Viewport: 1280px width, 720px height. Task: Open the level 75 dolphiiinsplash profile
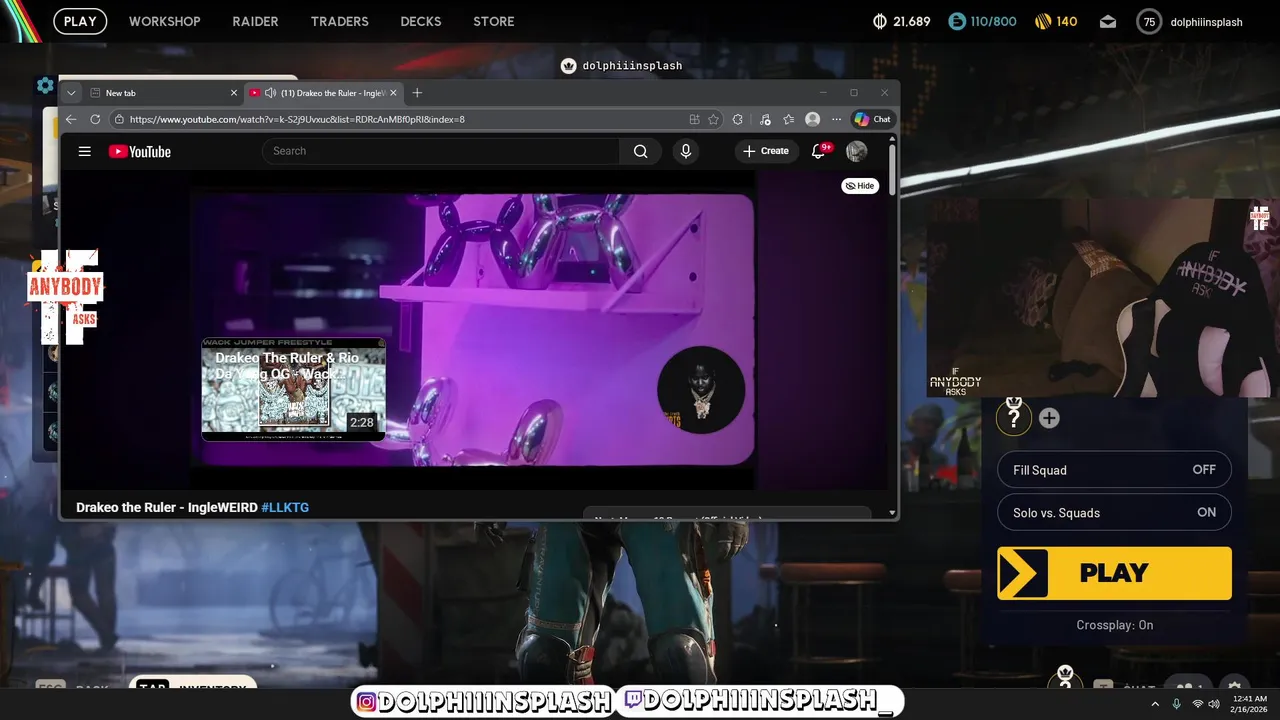click(x=1190, y=21)
